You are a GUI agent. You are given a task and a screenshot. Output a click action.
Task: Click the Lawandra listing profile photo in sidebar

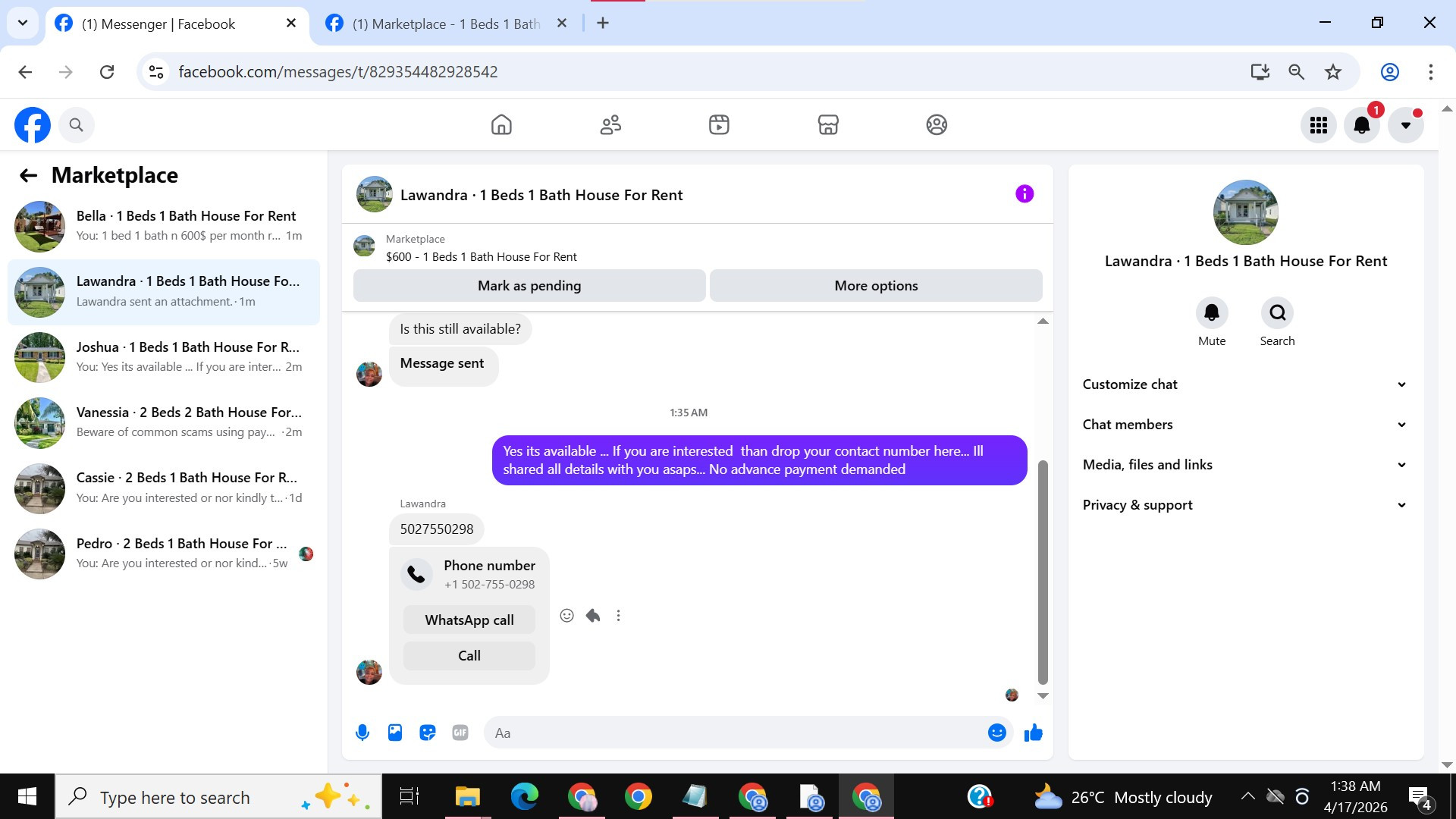1246,212
